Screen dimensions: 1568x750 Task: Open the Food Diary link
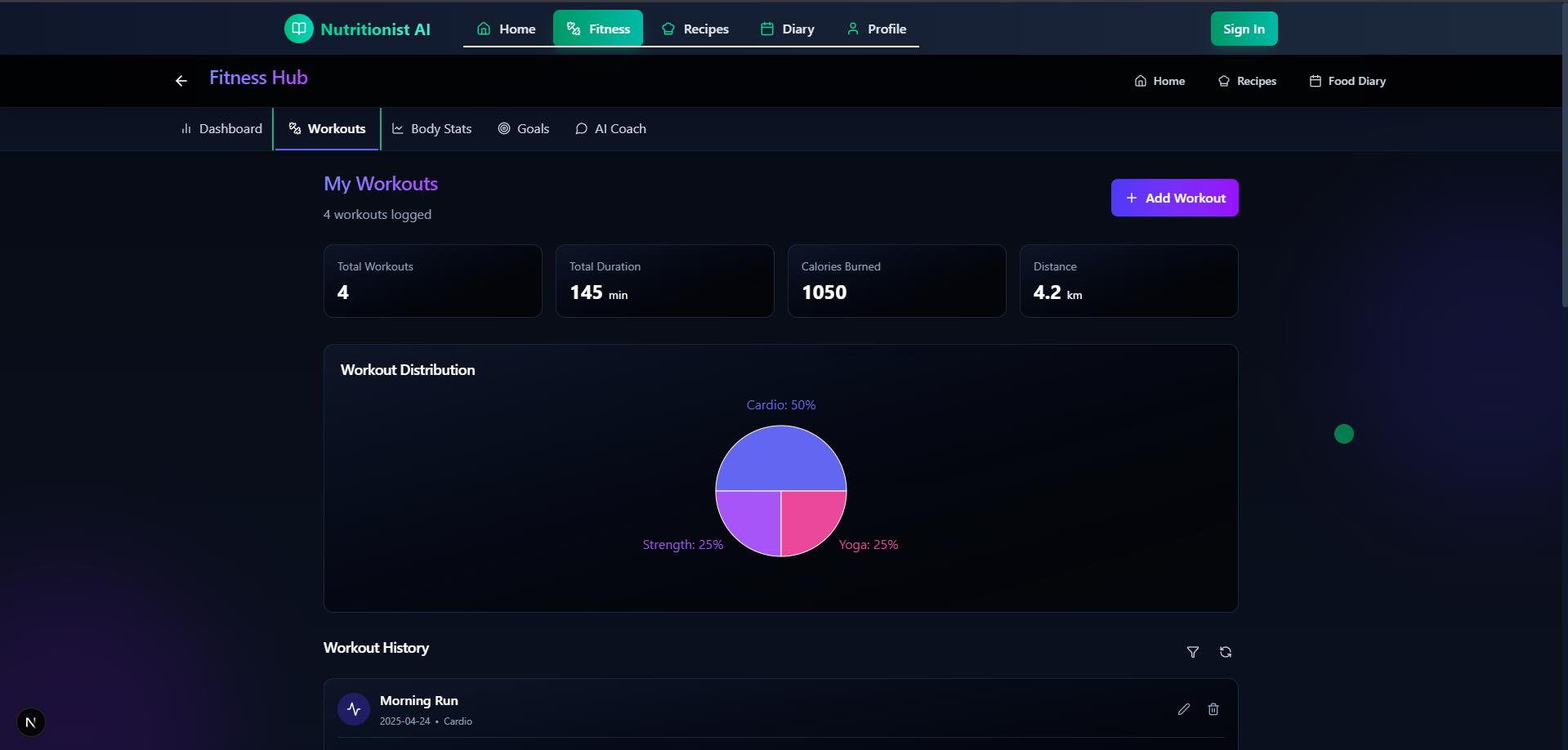pos(1347,81)
